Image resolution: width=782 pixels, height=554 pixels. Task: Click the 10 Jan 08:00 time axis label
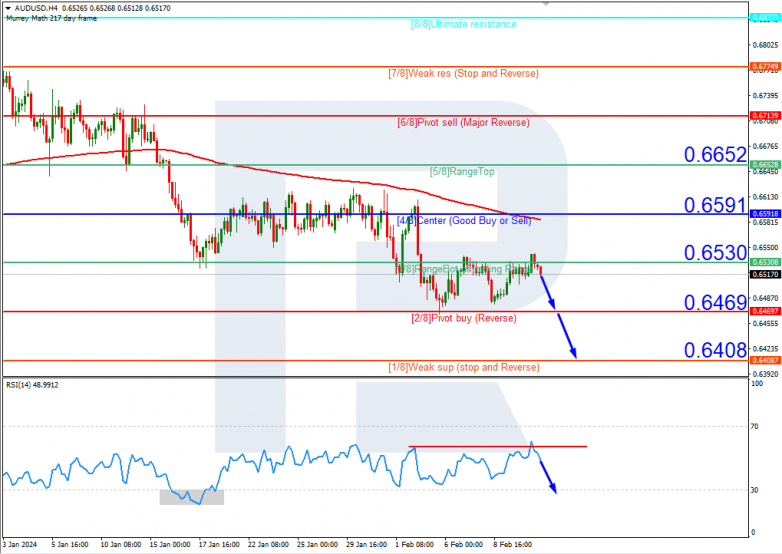point(121,545)
